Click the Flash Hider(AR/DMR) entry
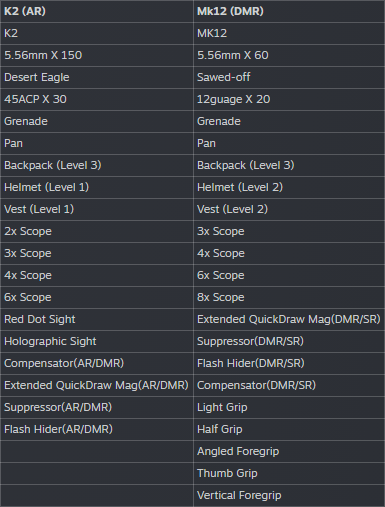 pos(97,429)
